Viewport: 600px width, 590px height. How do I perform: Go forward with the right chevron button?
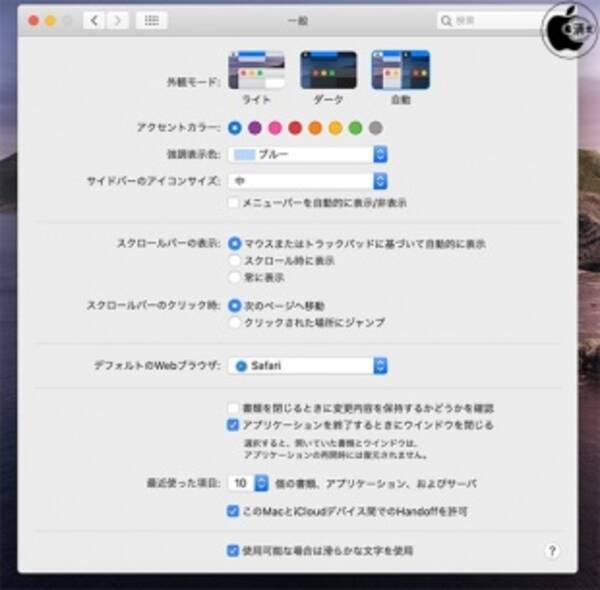(x=117, y=20)
